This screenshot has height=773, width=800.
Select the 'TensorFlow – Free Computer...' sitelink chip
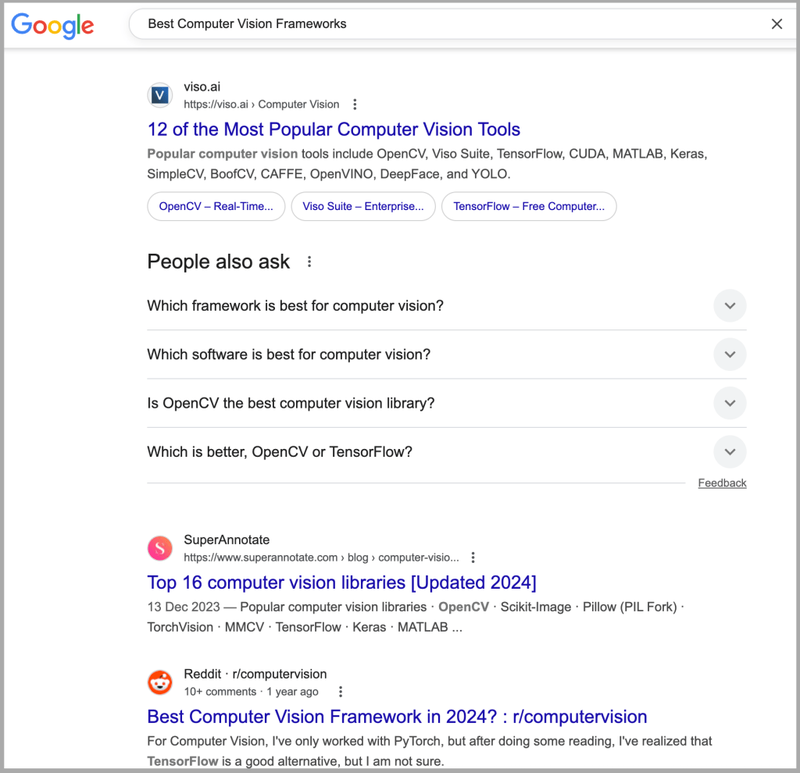pyautogui.click(x=529, y=206)
